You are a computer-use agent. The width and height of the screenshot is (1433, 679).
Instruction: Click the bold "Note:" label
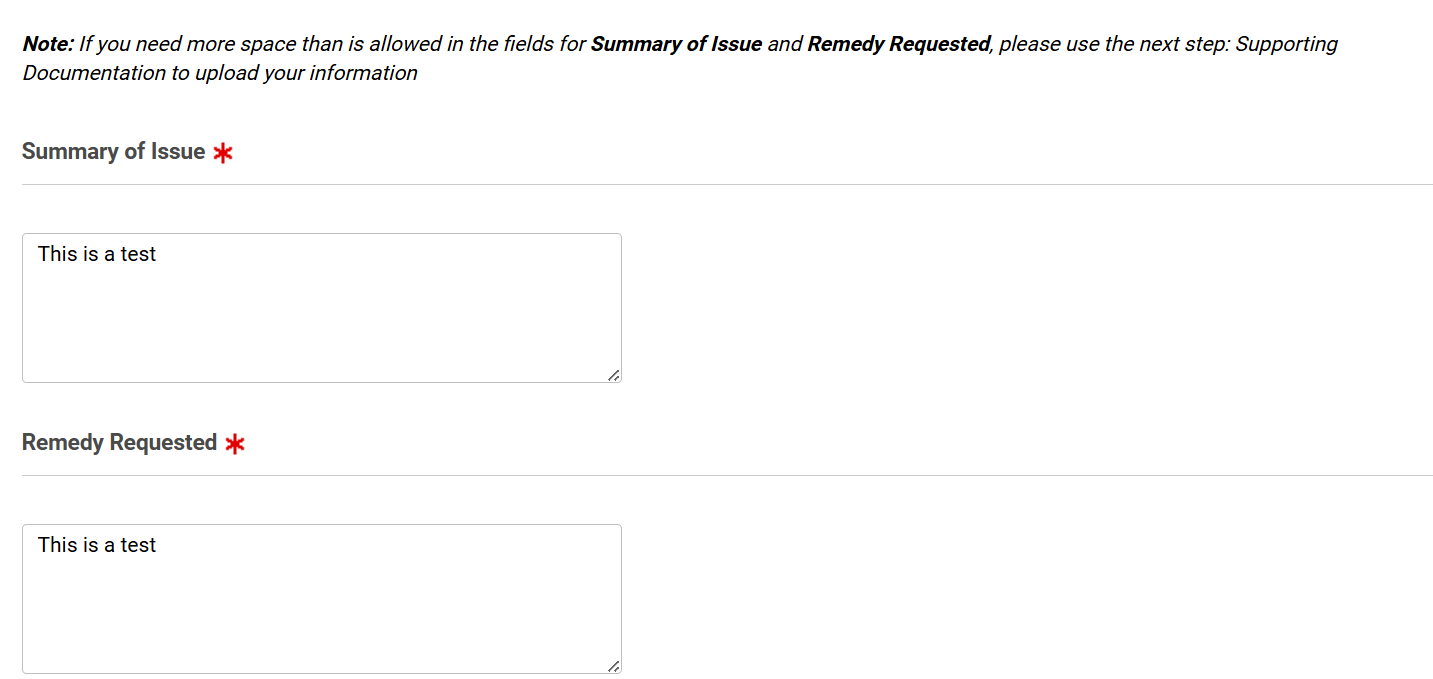pyautogui.click(x=48, y=44)
